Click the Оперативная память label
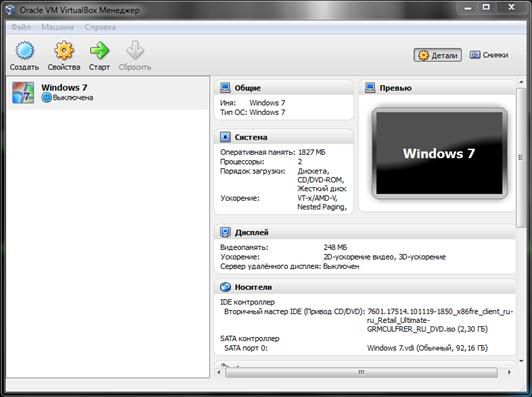This screenshot has height=397, width=532. click(x=258, y=152)
